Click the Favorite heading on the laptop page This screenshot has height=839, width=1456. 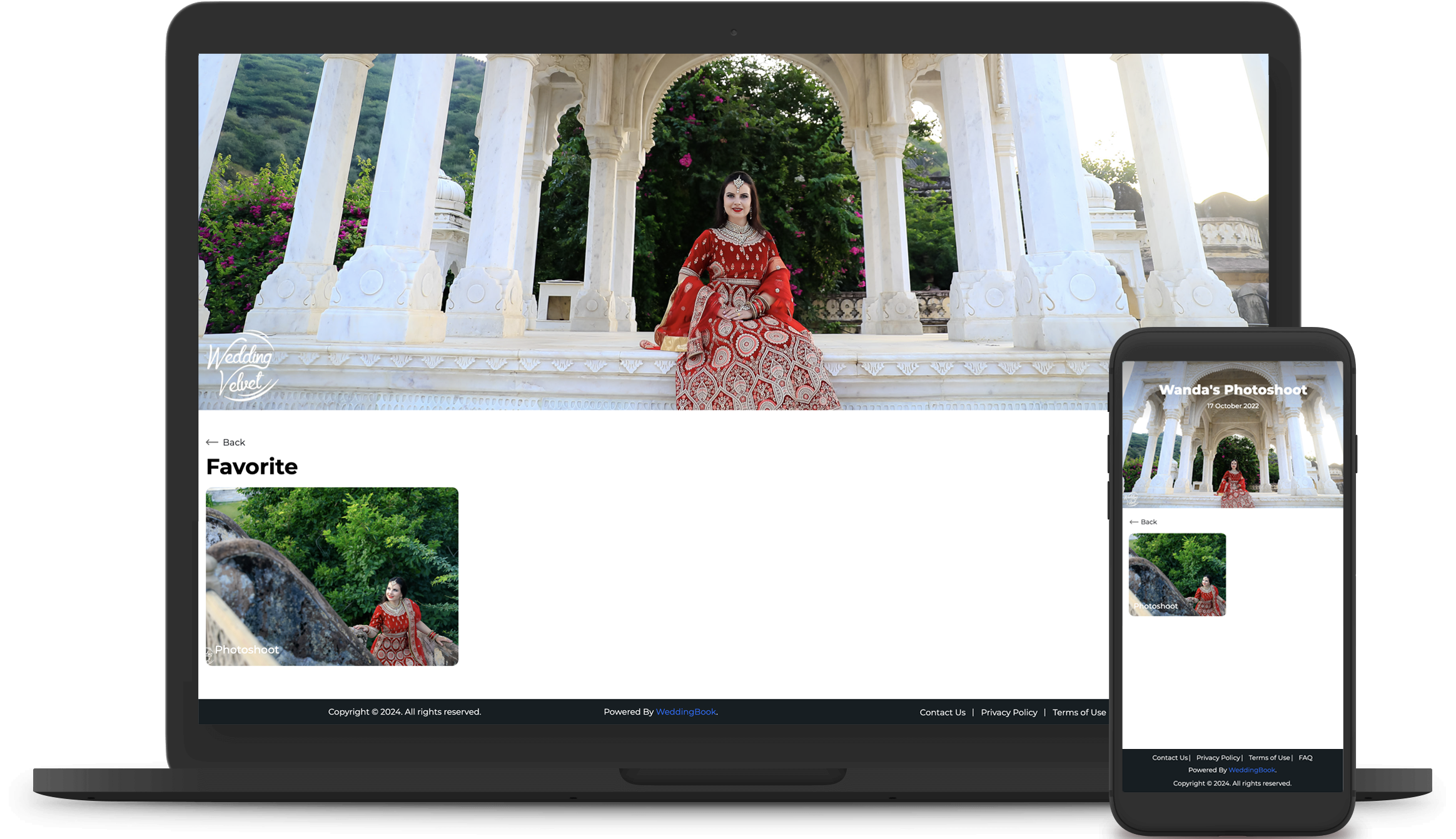tap(251, 466)
